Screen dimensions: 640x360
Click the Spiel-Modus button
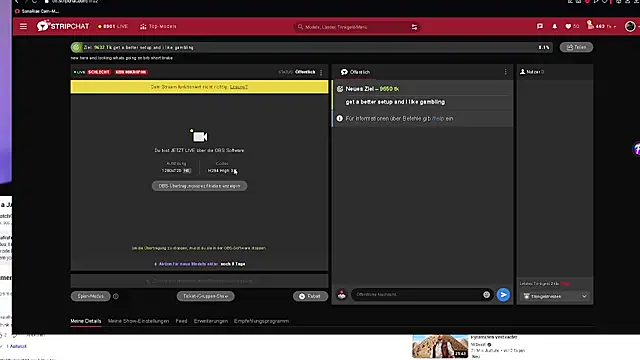[x=91, y=296]
